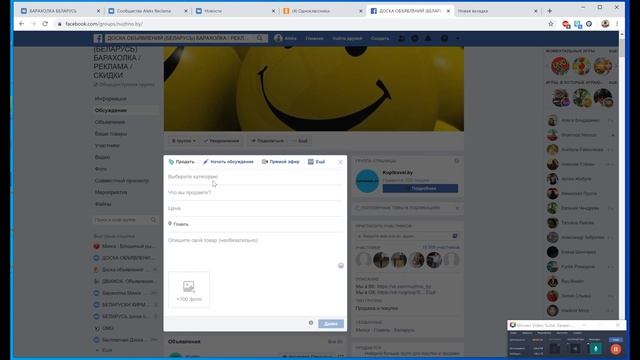
Task: Pause recording in Movavi Video Suite window
Action: (616, 349)
